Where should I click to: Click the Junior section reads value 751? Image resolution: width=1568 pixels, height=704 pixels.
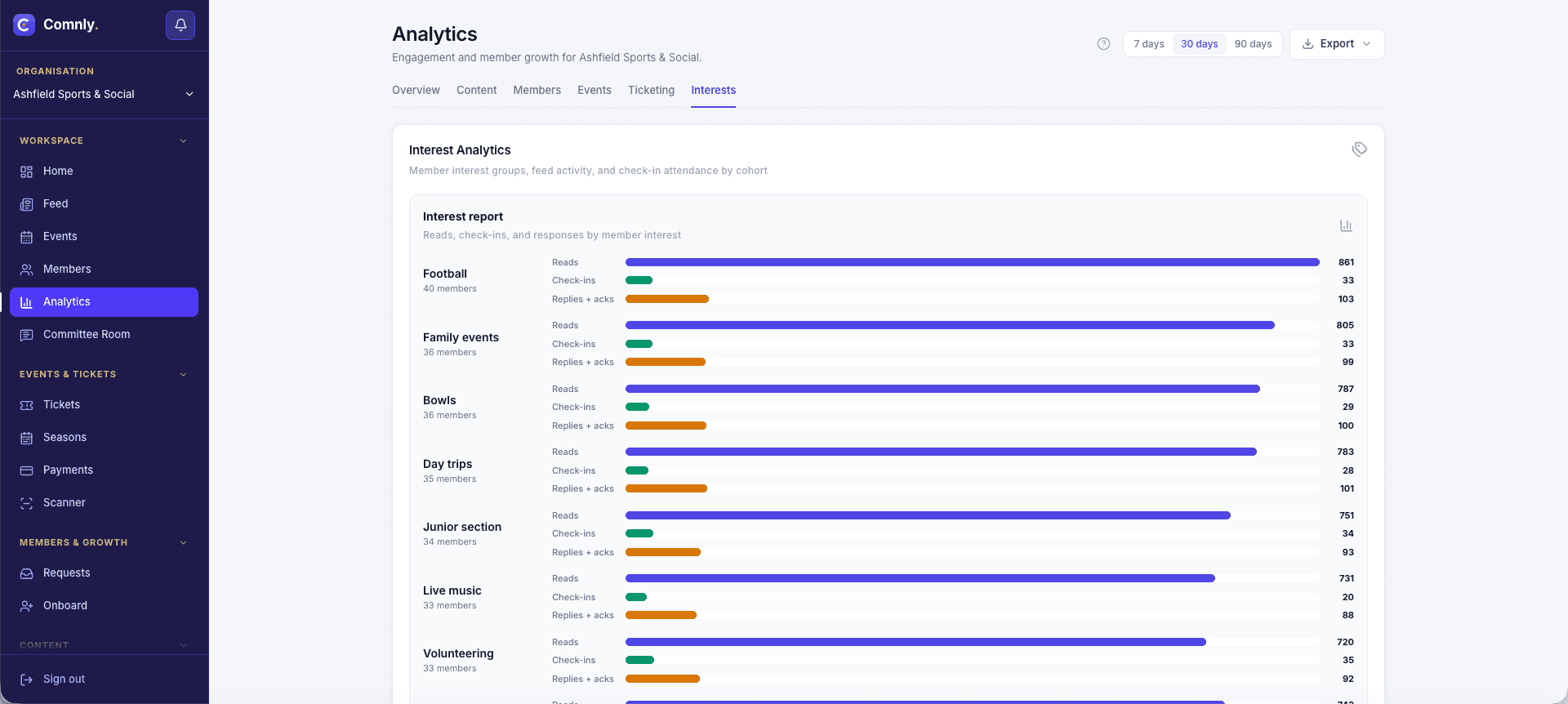(1347, 515)
